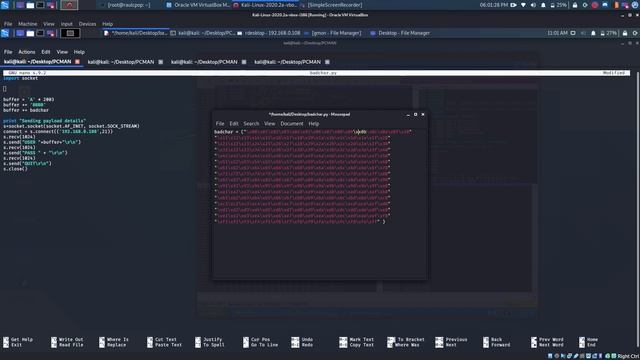Switch to Kali-Linux-2020.2a taskbar entry
Image resolution: width=640 pixels, height=360 pixels.
265,5
